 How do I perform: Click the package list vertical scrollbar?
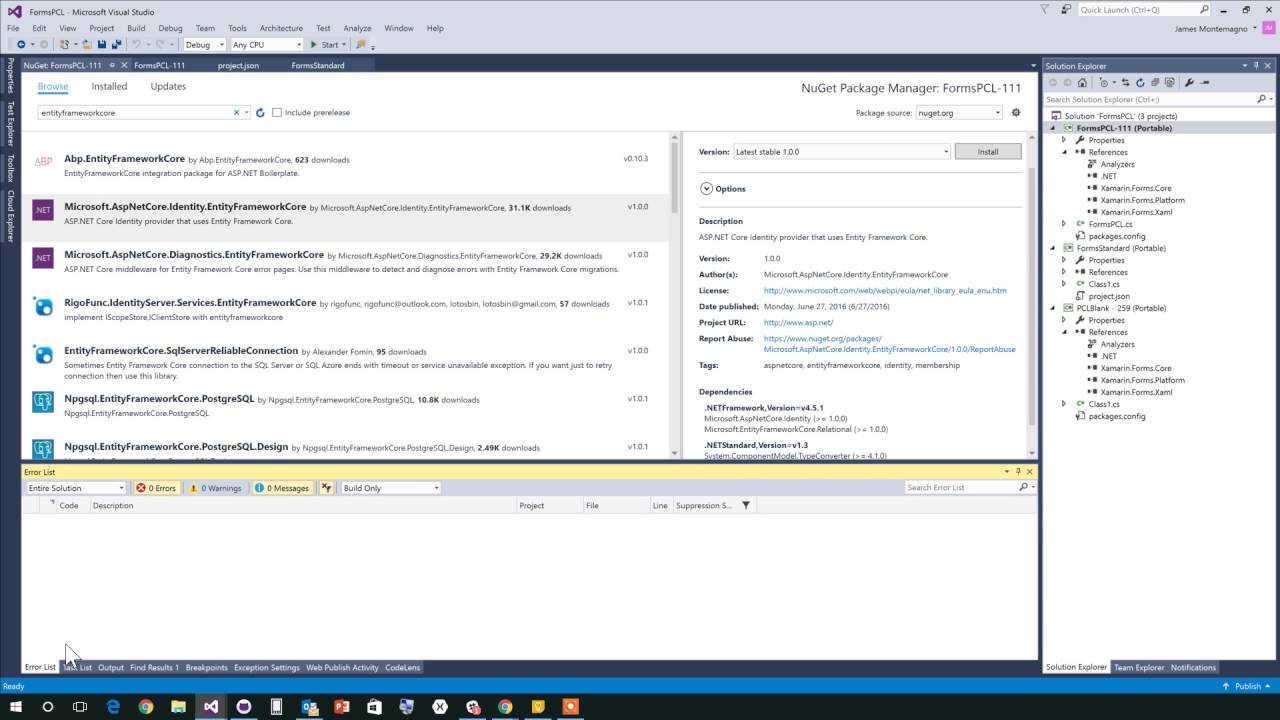674,296
